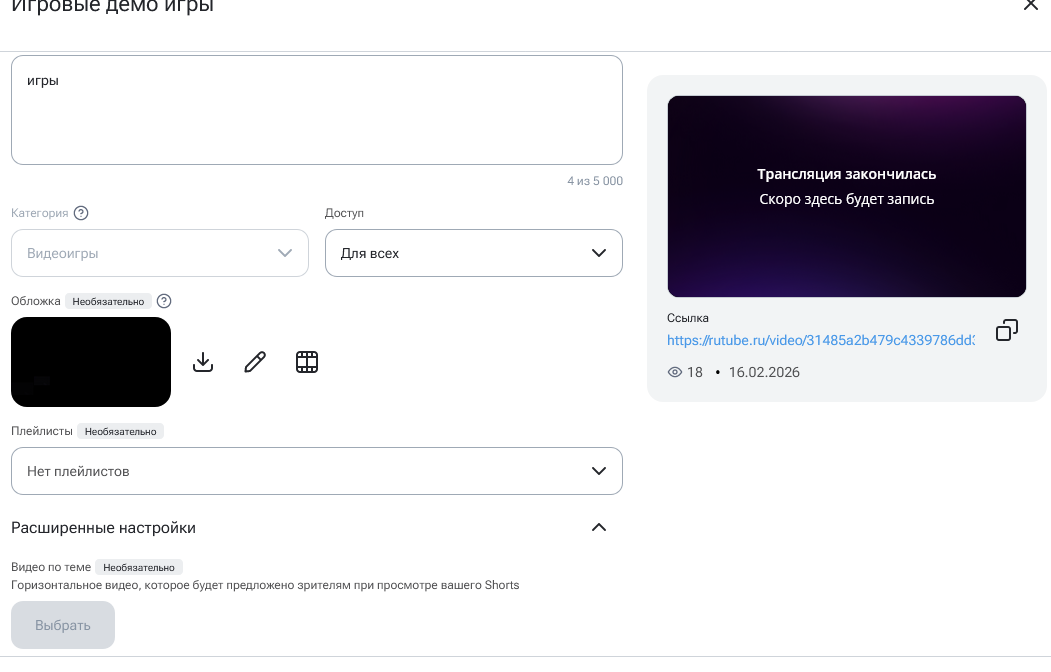Open the help tooltip next to Категория
Image resolution: width=1051 pixels, height=672 pixels.
(82, 213)
